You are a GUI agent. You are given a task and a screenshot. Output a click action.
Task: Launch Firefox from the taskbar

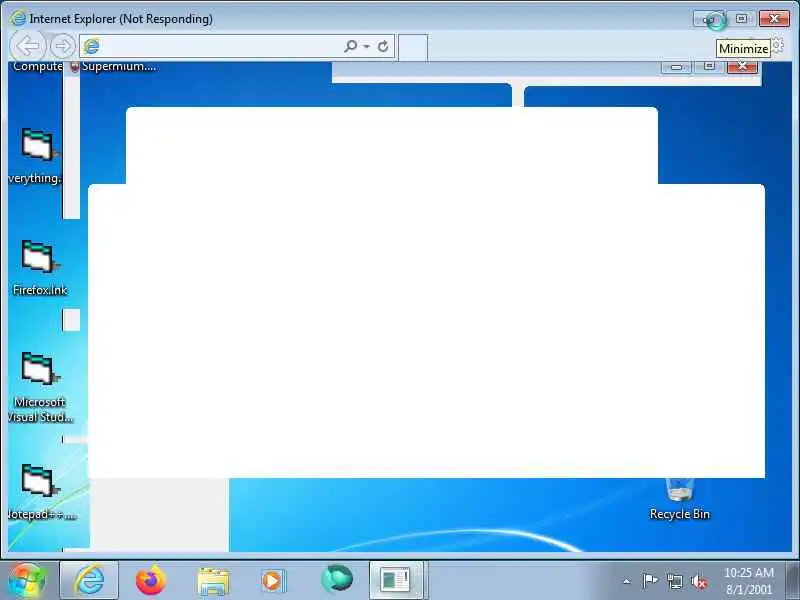pos(151,580)
